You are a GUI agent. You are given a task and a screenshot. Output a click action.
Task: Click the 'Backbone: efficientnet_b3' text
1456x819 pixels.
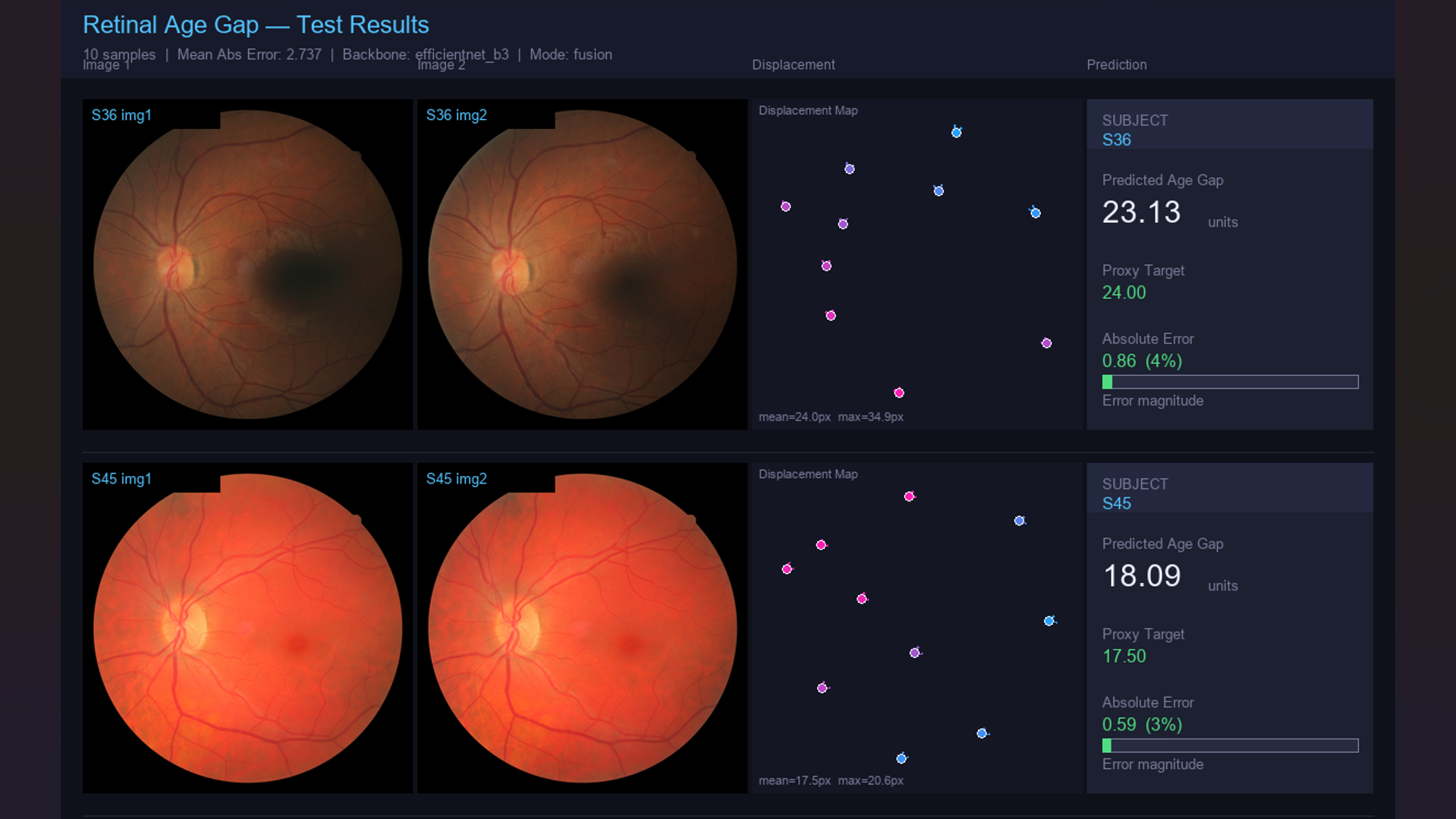click(426, 55)
